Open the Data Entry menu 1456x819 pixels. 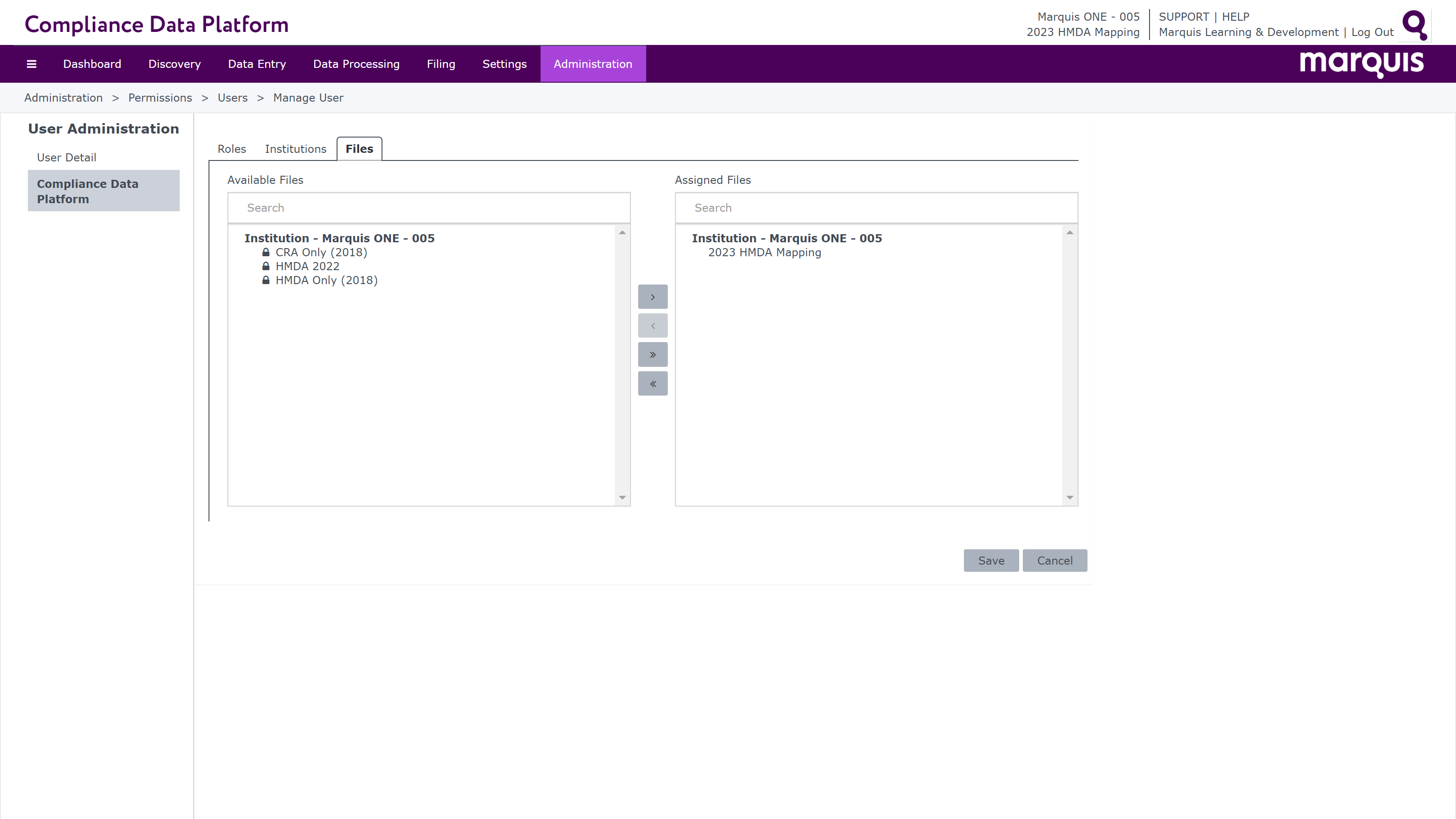coord(257,64)
